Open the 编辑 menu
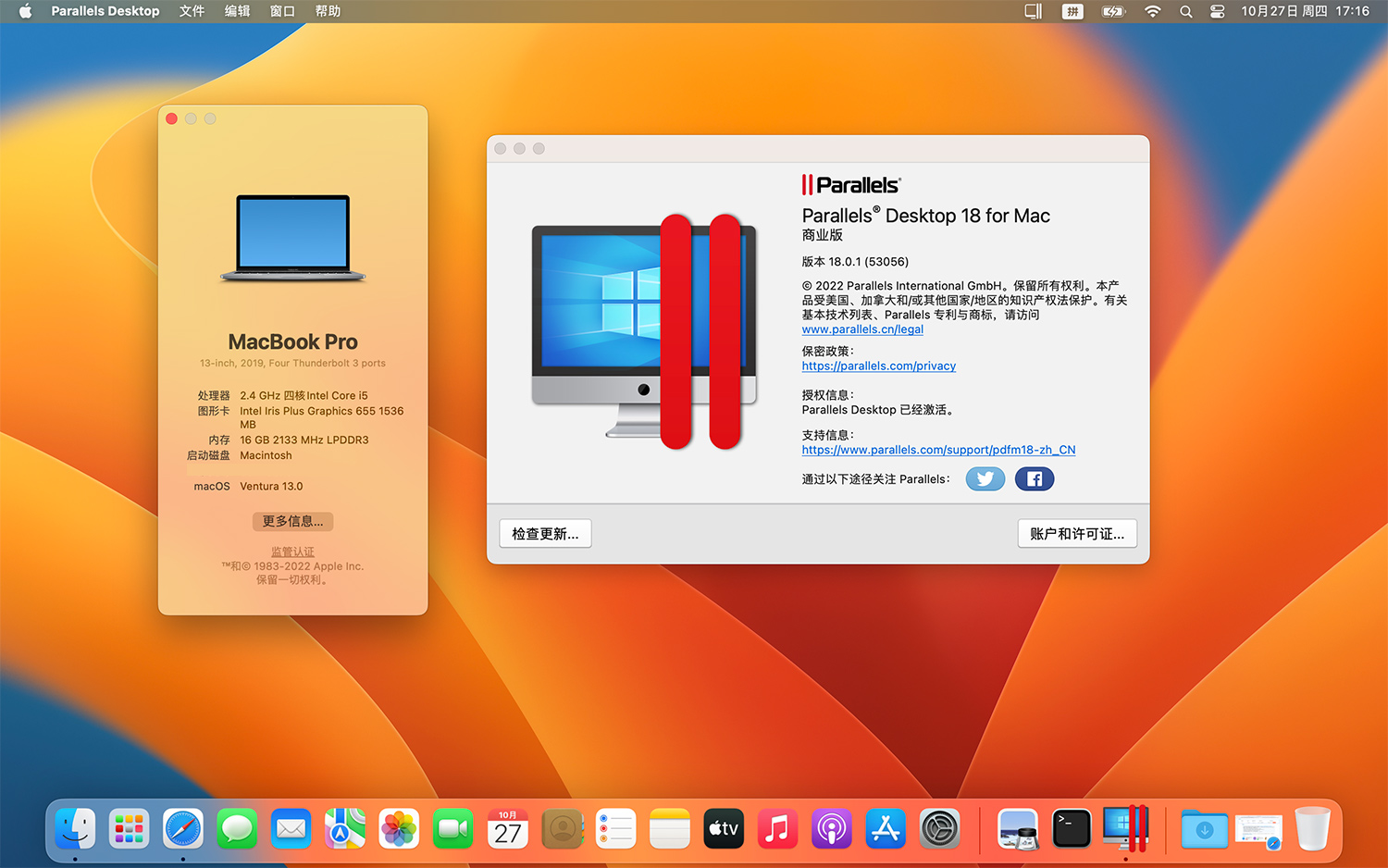This screenshot has height=868, width=1388. click(238, 11)
